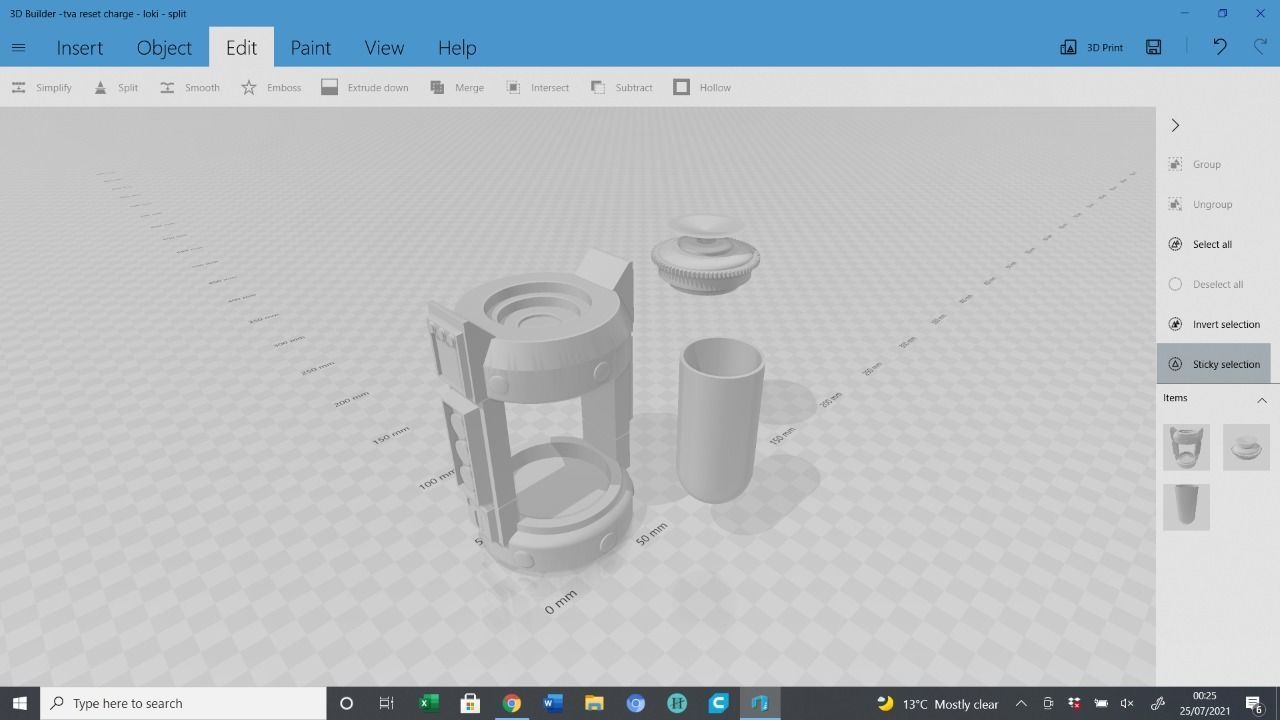Switch to the Insert tab
The image size is (1280, 720).
pyautogui.click(x=80, y=47)
